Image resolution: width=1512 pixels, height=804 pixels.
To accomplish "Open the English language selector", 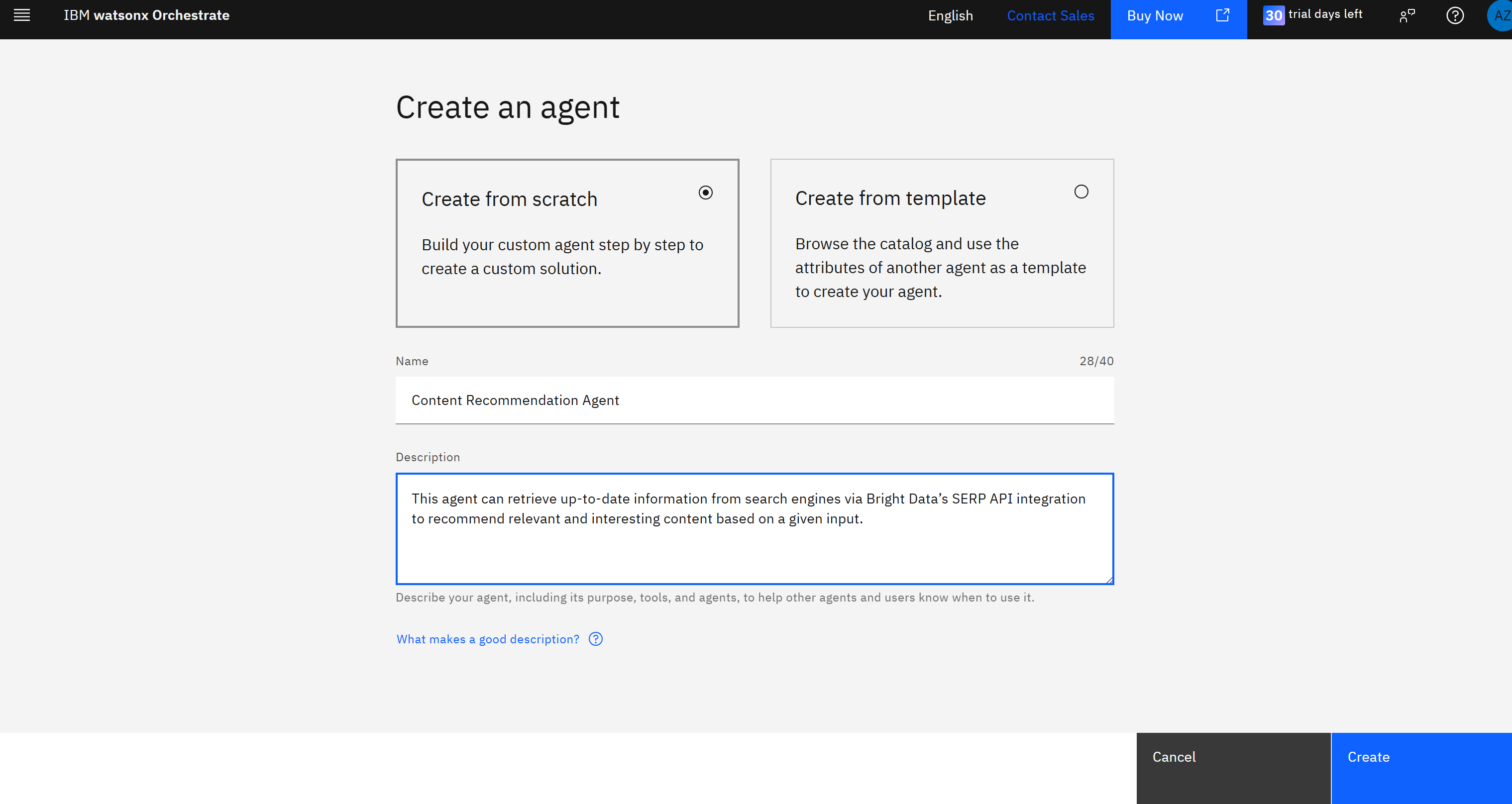I will 950,16.
